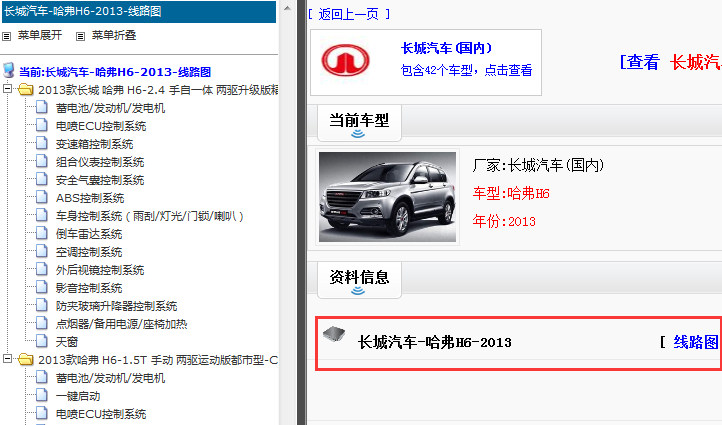The image size is (722, 425).
Task: Click the 厂家:长城汽车(国内) text
Action: pyautogui.click(x=538, y=165)
